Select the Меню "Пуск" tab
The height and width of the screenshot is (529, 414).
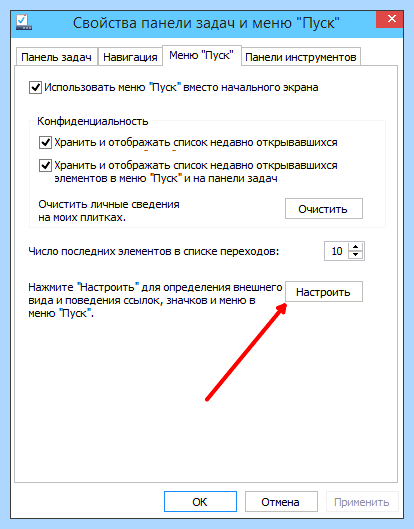(201, 55)
